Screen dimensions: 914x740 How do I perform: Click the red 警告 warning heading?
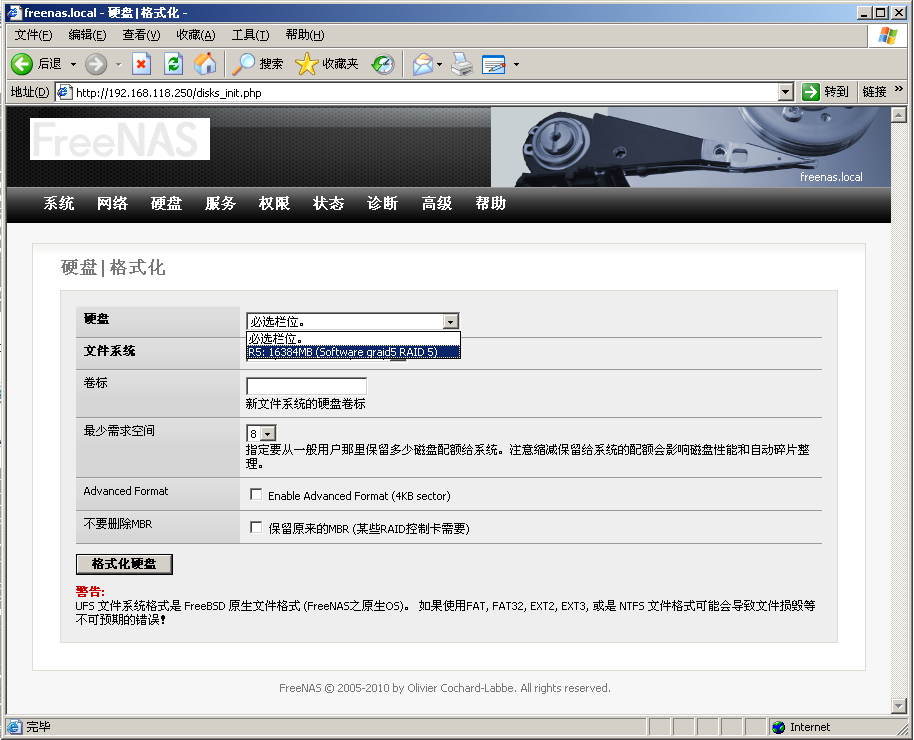point(90,592)
